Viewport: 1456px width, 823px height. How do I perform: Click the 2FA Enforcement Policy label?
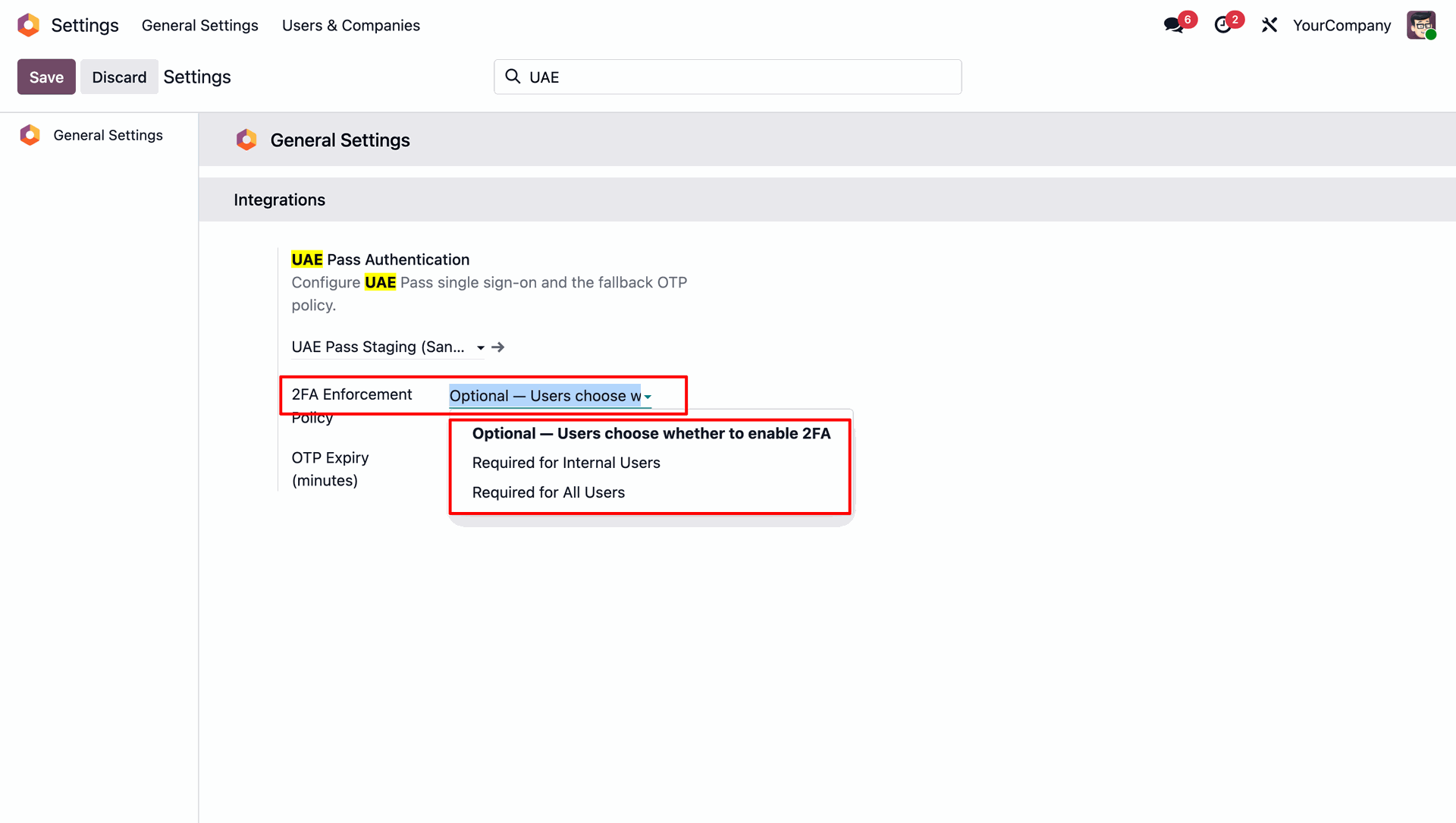352,406
